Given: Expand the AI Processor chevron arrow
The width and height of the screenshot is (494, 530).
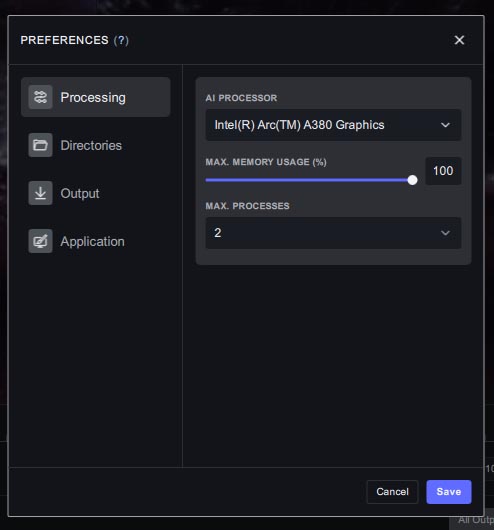Looking at the screenshot, I should [x=445, y=125].
